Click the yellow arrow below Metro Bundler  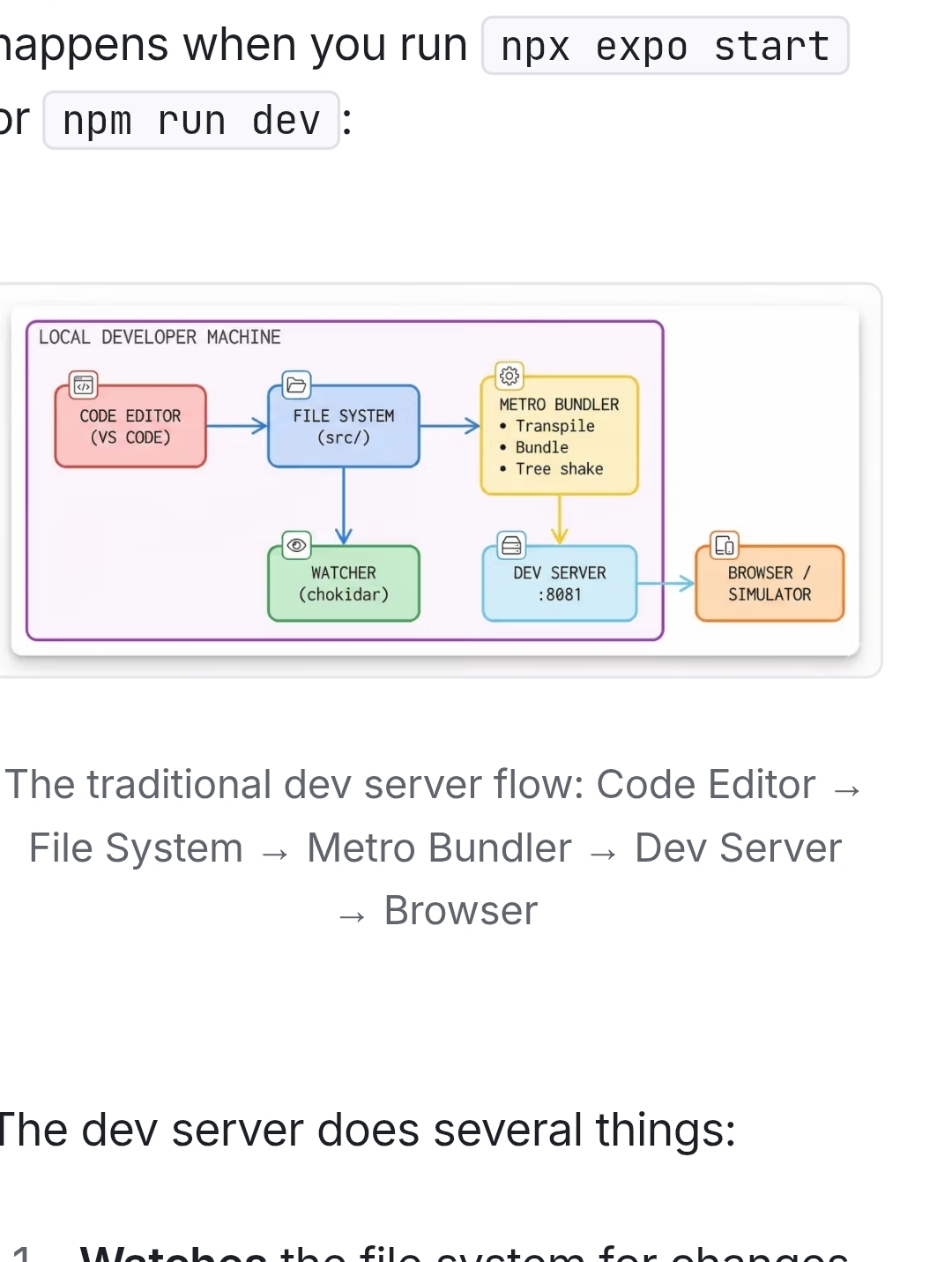pos(559,519)
